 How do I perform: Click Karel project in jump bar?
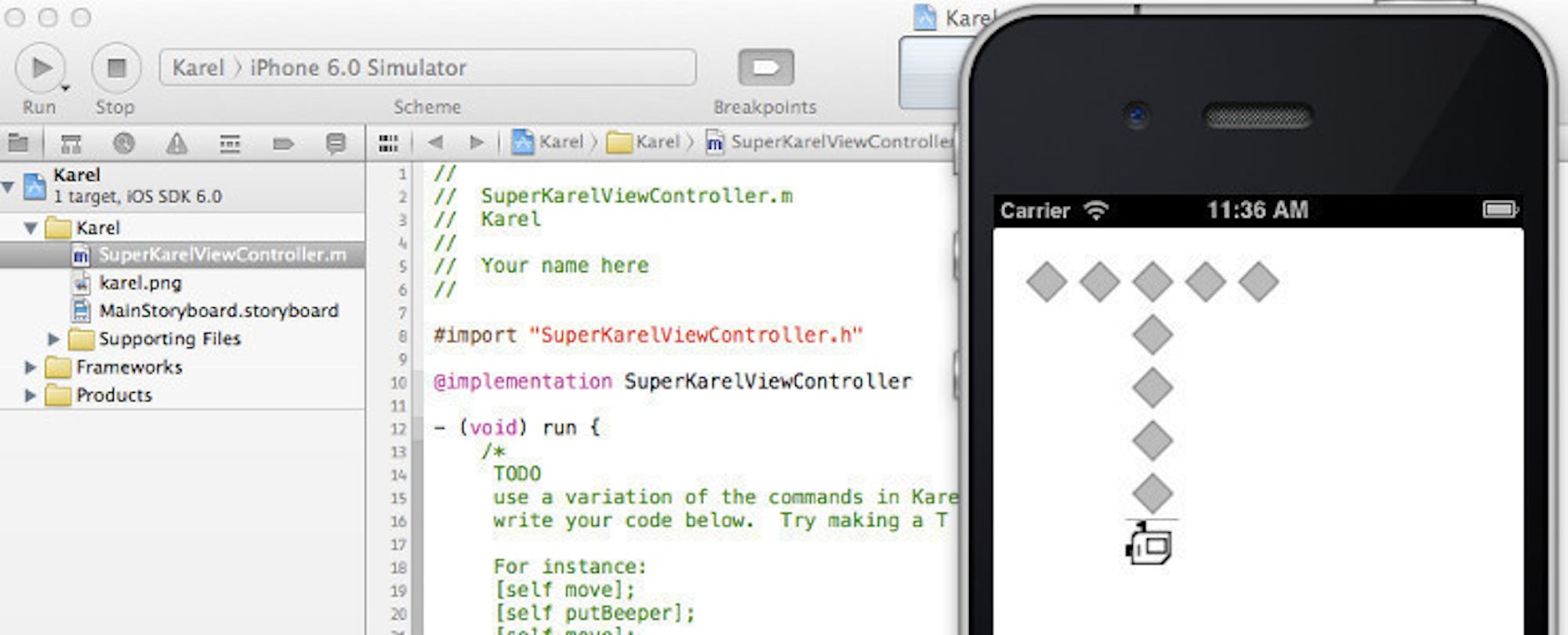coord(548,142)
